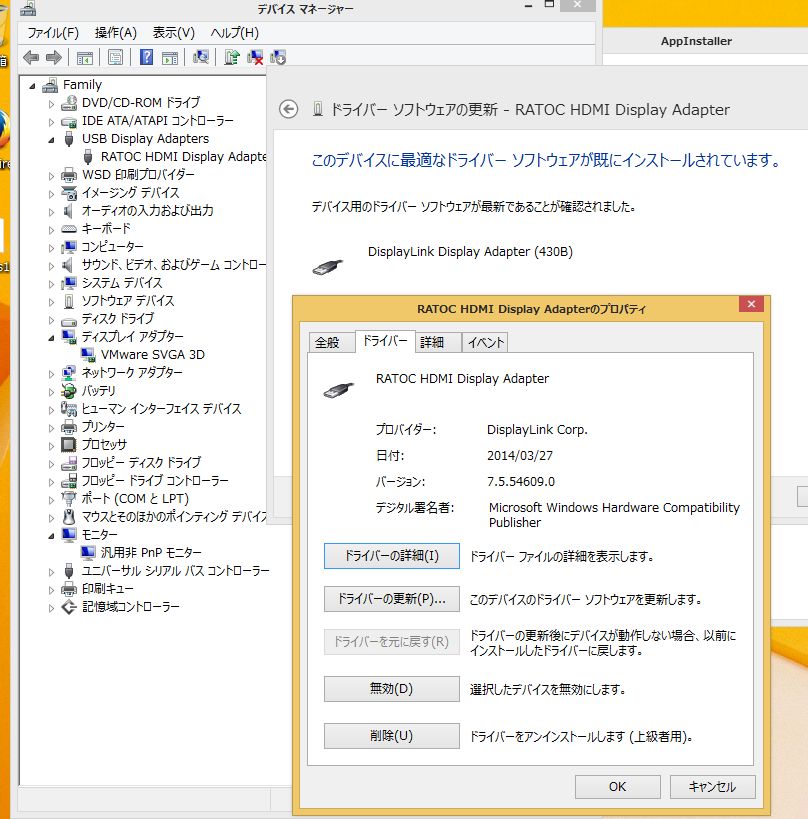Click the update driver software toolbar icon

[x=232, y=57]
